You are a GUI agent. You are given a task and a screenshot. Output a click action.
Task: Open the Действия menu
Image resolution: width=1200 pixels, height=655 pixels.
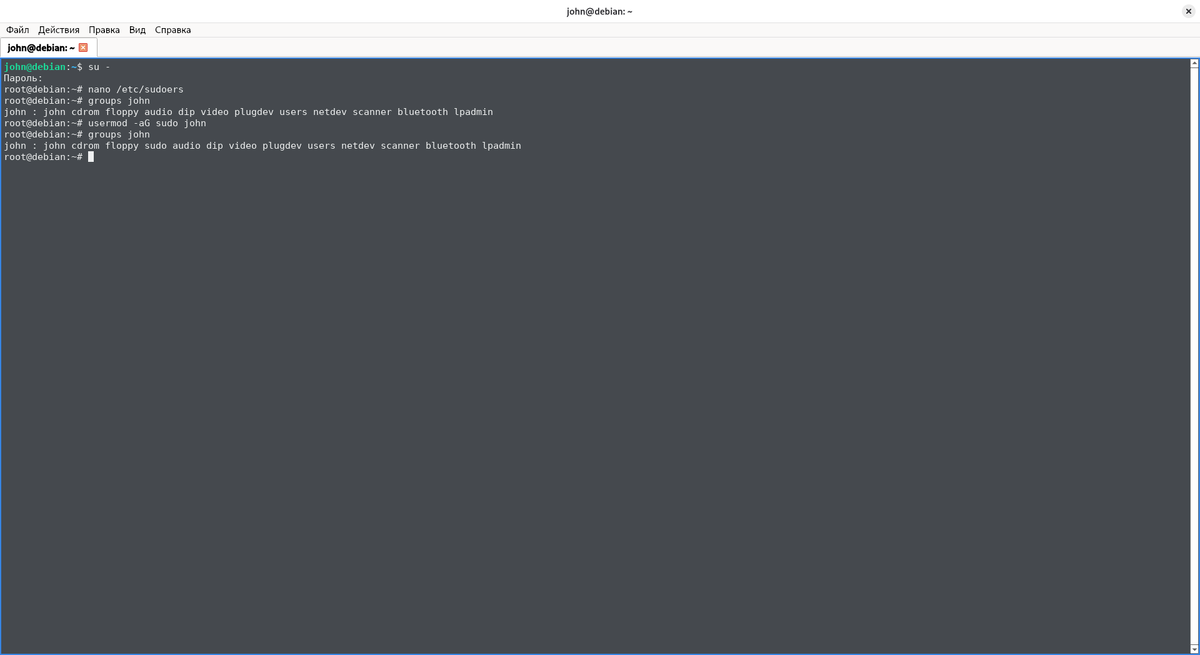[59, 30]
